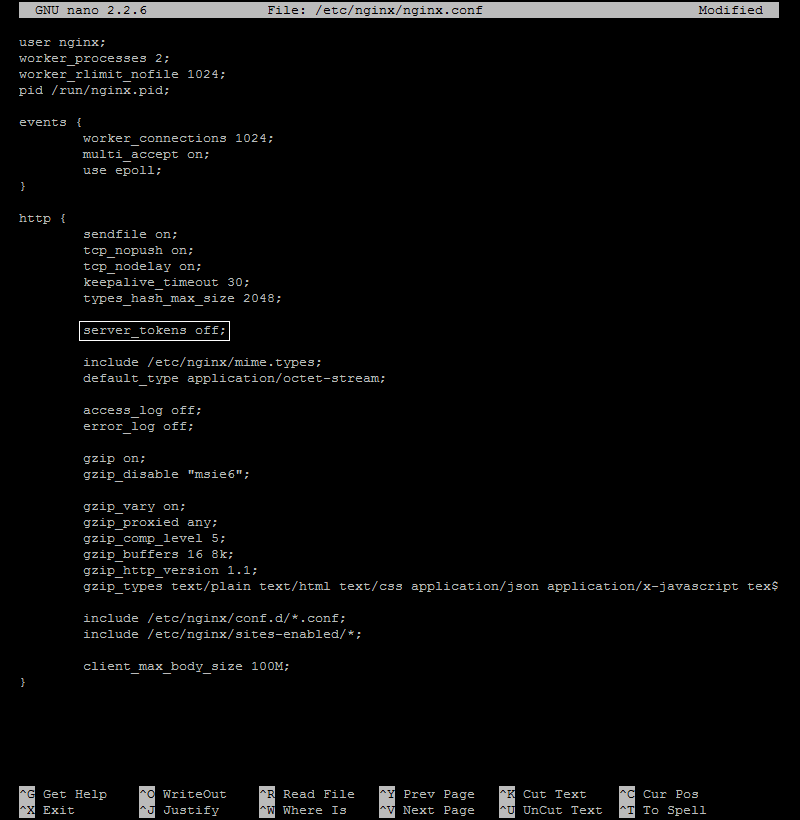Click the gzip on directive
The image size is (800, 820).
click(x=113, y=457)
